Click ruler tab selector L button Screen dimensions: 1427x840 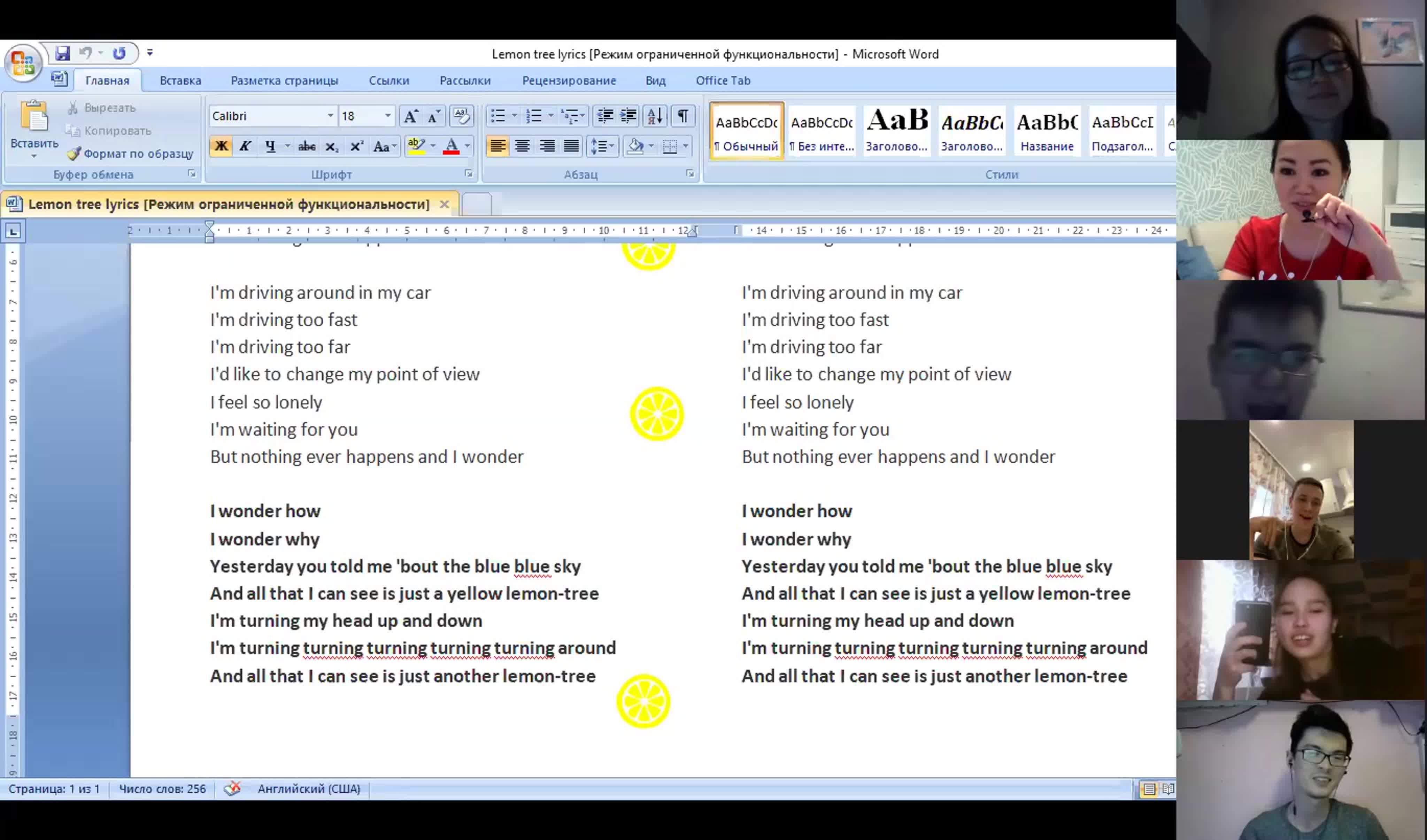pyautogui.click(x=13, y=231)
